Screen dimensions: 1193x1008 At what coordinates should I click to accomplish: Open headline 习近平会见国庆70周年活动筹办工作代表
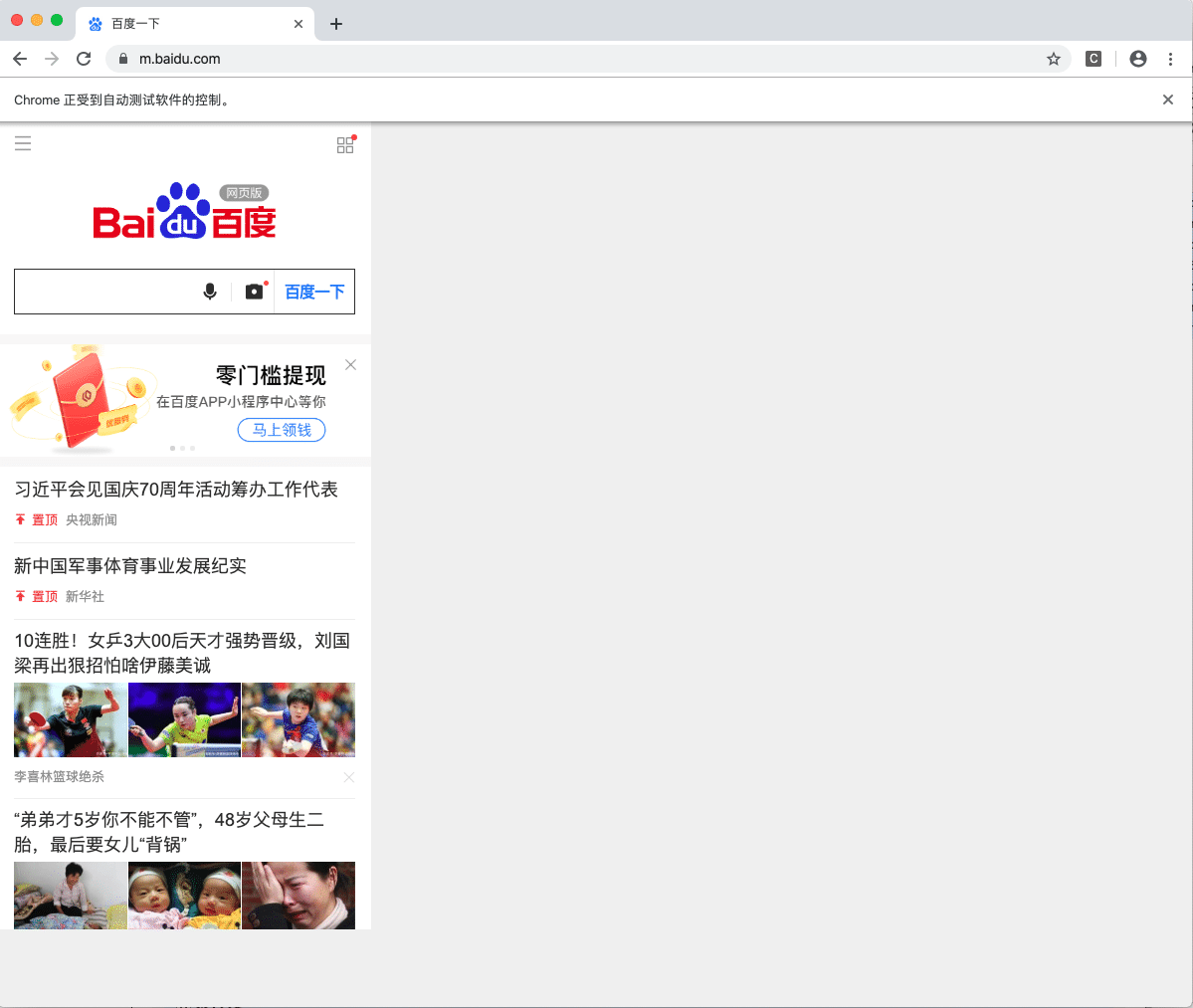pos(176,490)
